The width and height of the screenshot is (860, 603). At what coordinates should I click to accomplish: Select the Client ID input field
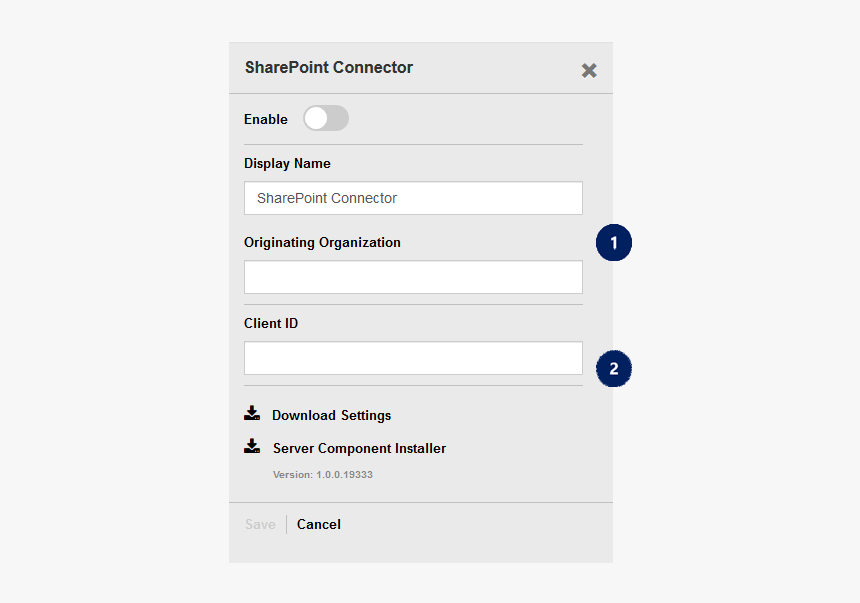(x=413, y=358)
